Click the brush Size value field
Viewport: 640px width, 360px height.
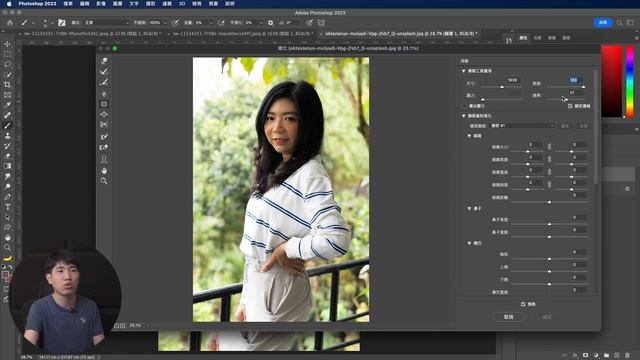(513, 80)
